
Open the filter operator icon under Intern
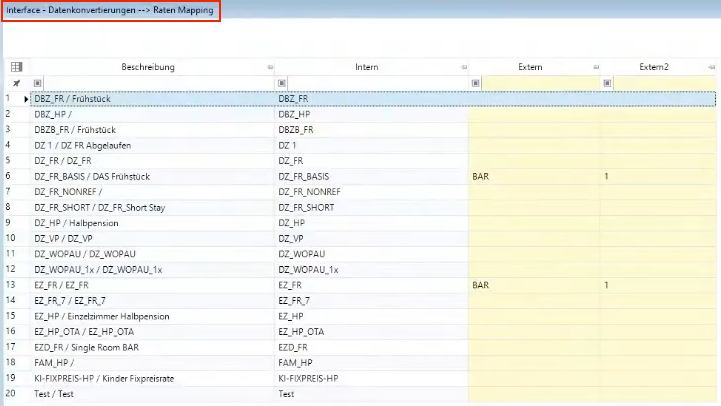pos(282,83)
